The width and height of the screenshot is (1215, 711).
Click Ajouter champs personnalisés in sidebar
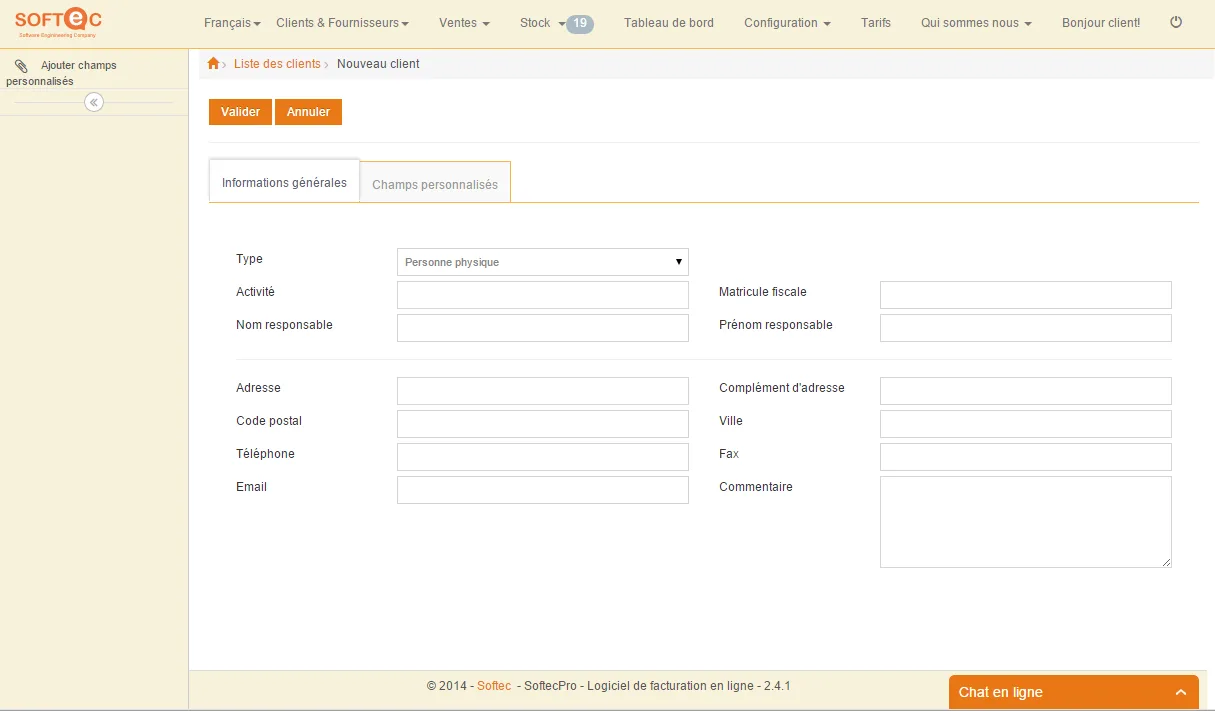tap(61, 73)
